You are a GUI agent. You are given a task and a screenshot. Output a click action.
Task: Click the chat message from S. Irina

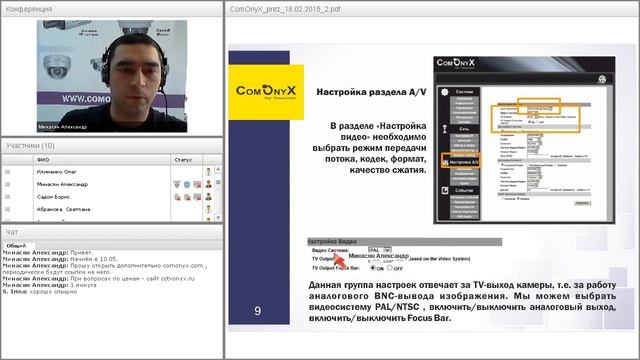[40, 292]
